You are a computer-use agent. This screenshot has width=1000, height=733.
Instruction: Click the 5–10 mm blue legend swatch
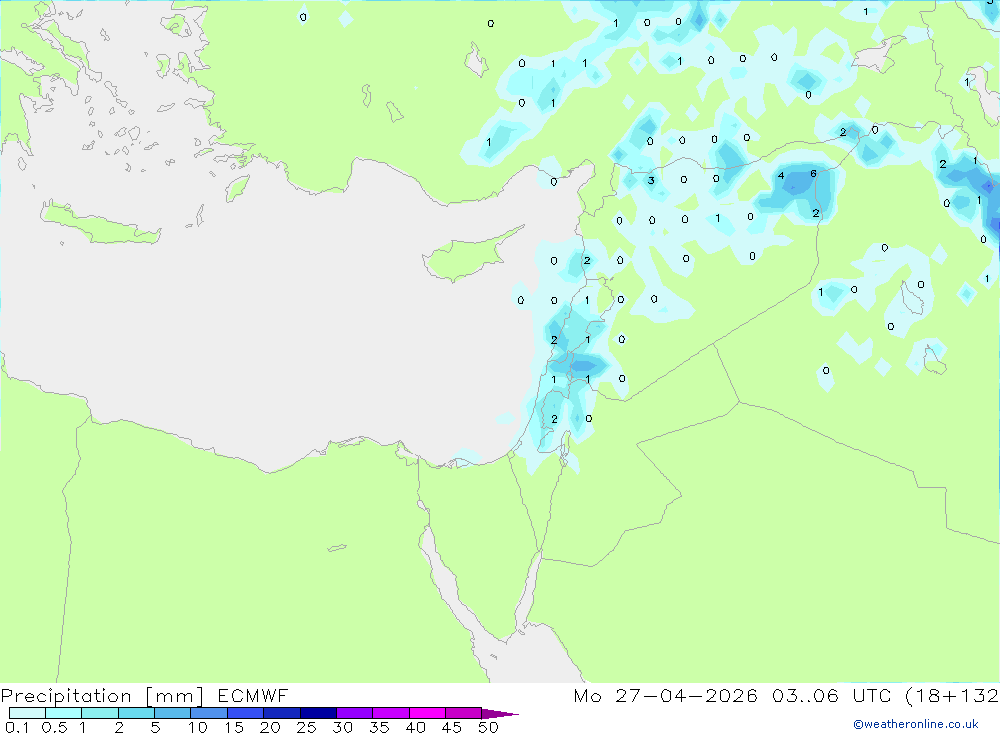click(x=172, y=713)
